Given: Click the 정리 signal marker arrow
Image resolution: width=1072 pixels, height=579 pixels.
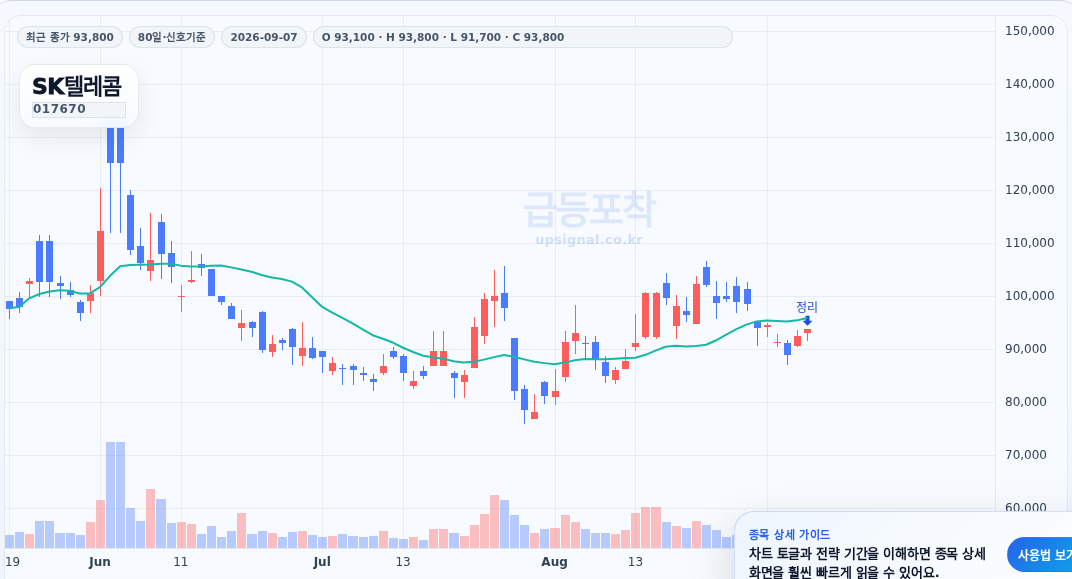Looking at the screenshot, I should (807, 321).
